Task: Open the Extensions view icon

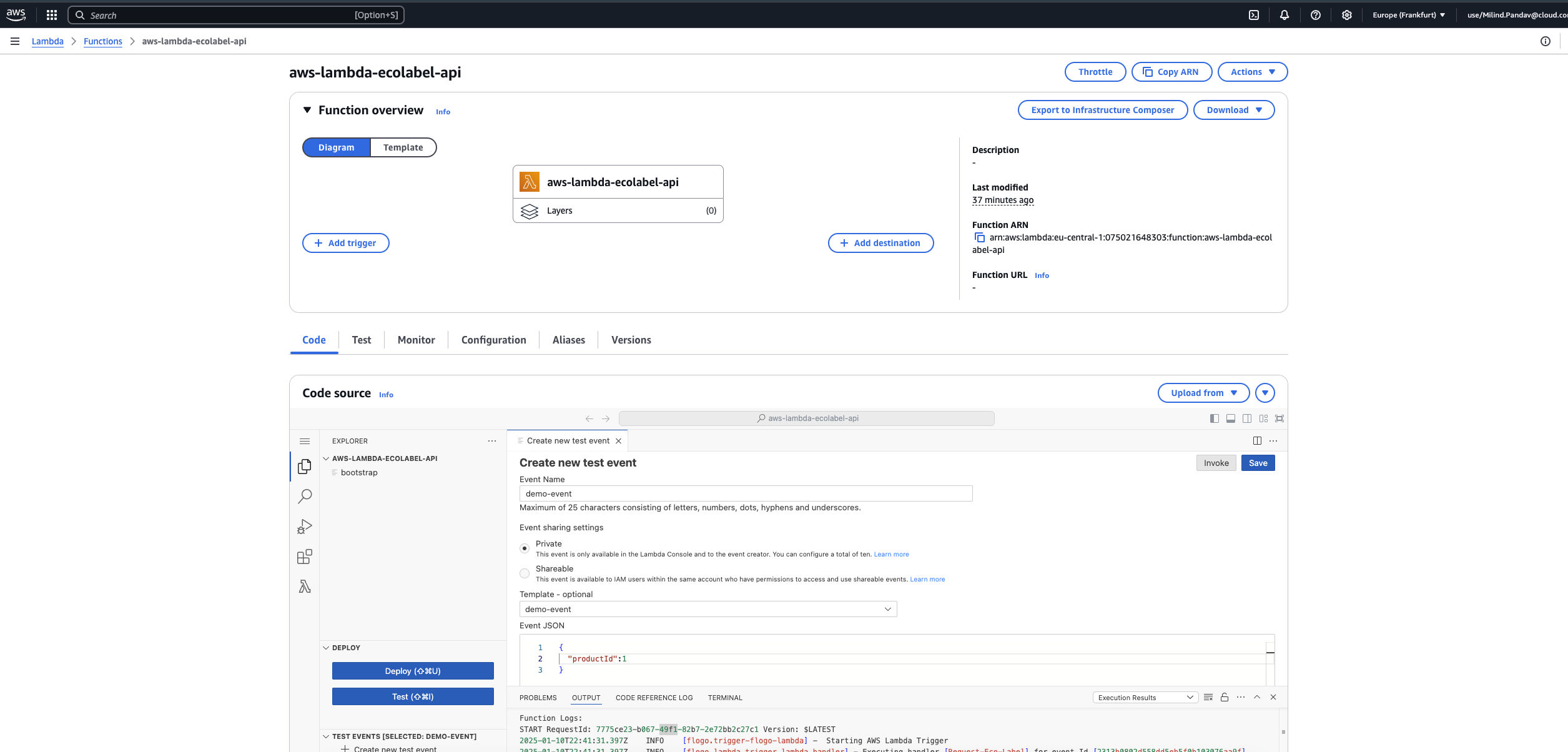Action: coord(305,557)
